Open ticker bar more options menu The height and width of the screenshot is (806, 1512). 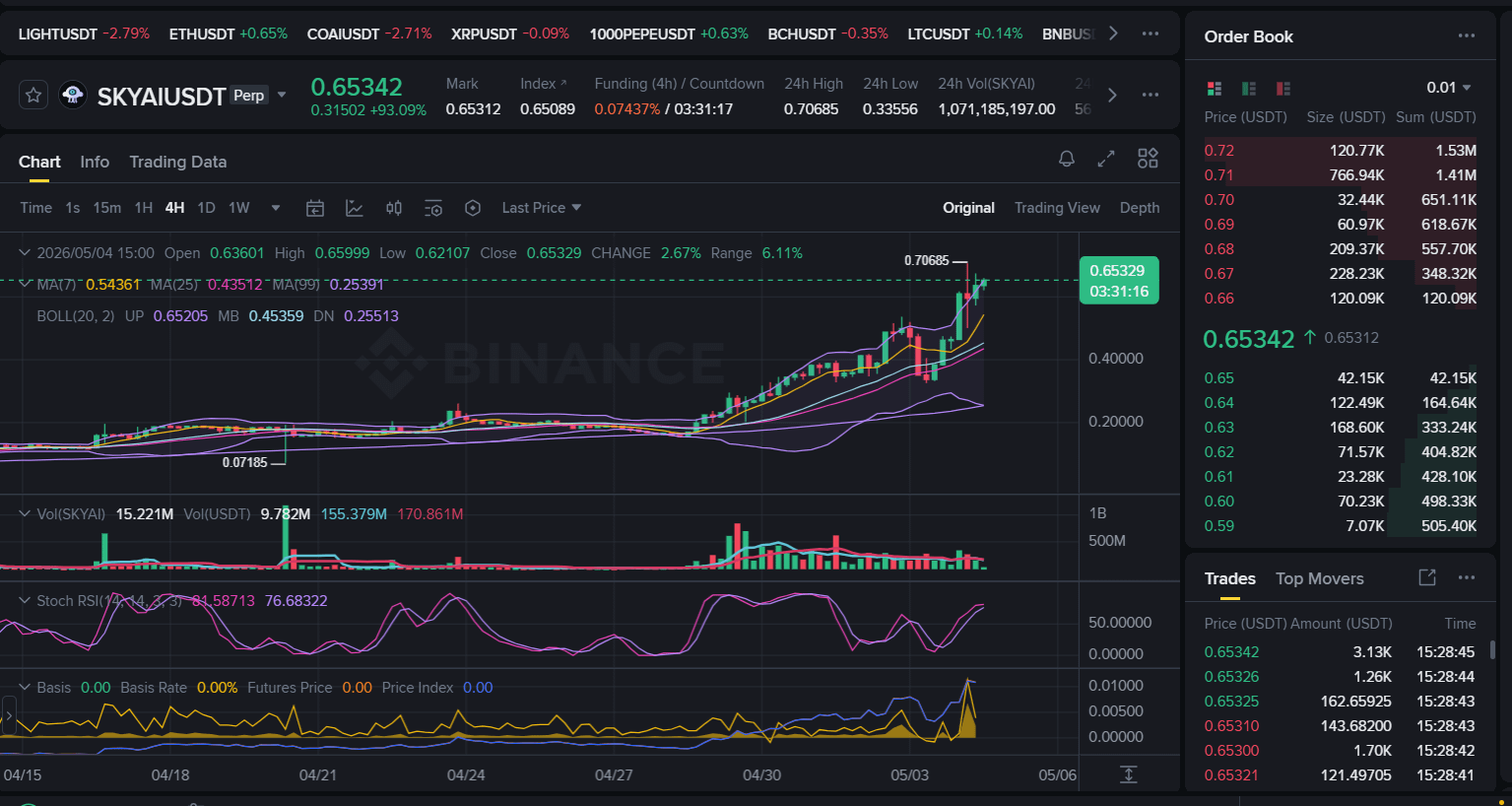click(1150, 34)
